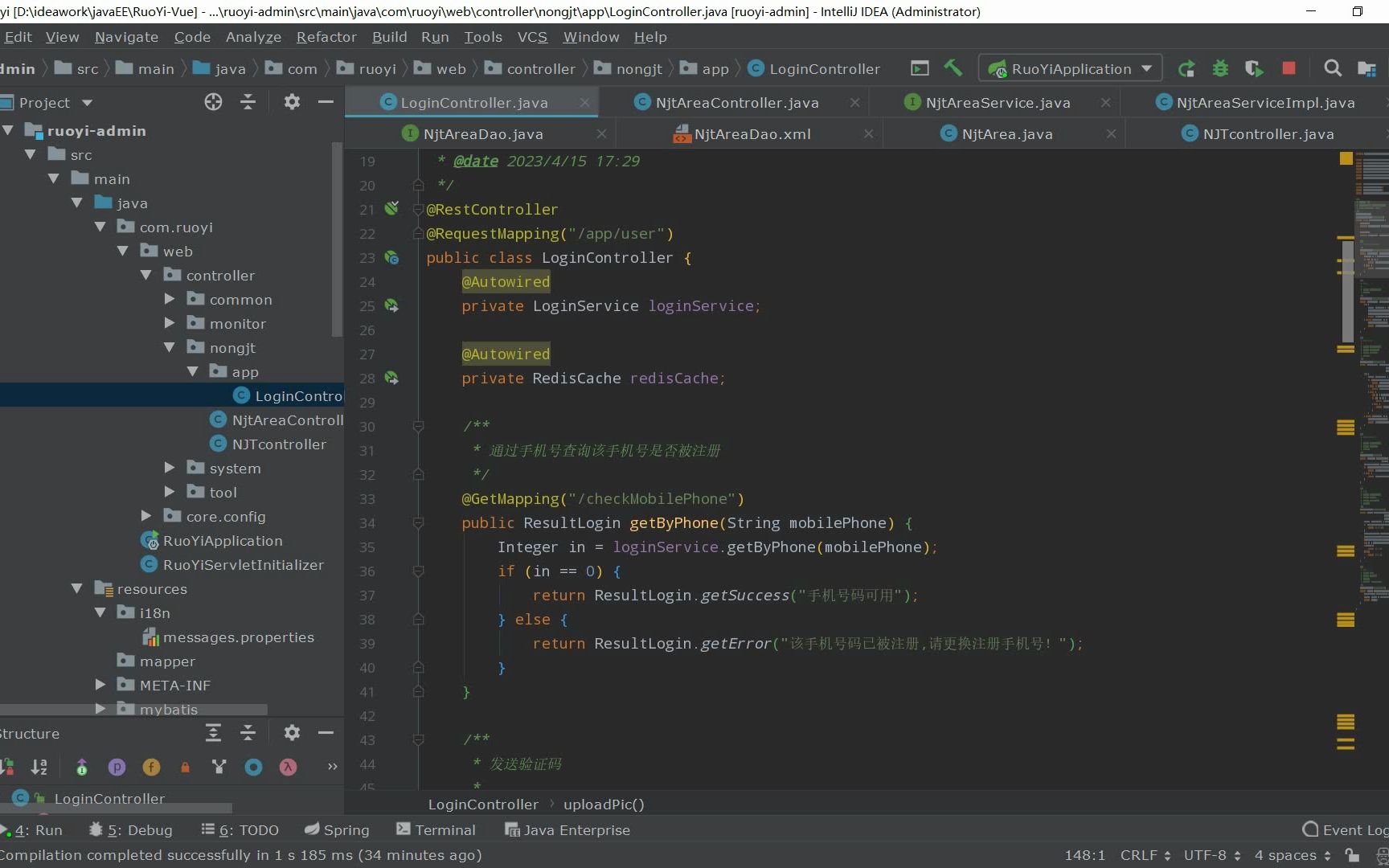Select NJTcontroller in project tree
This screenshot has height=868, width=1389.
[279, 444]
